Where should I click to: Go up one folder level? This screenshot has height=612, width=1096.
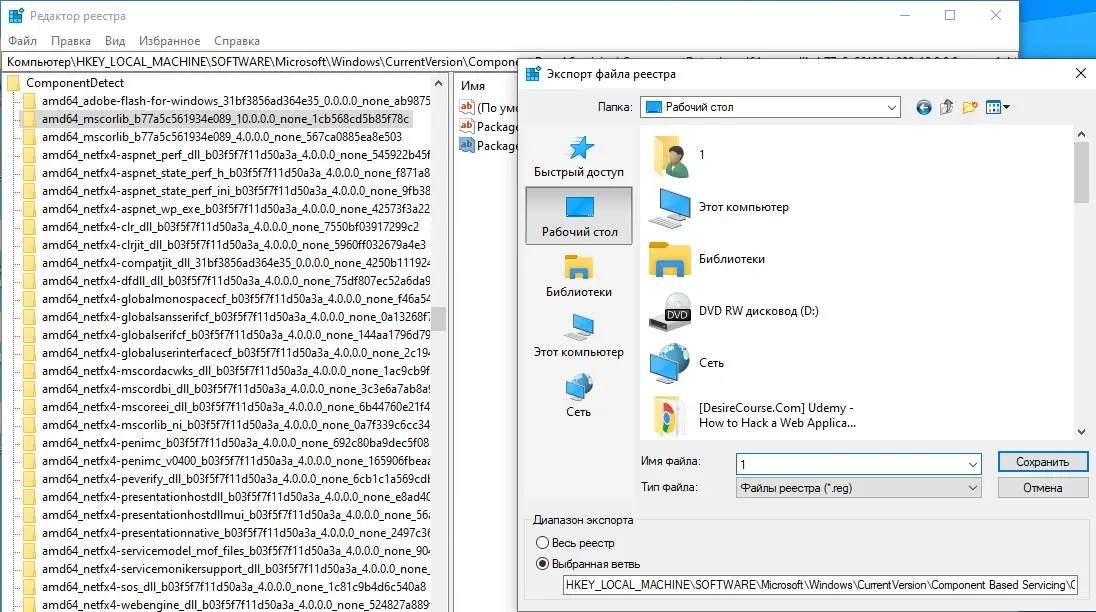946,107
